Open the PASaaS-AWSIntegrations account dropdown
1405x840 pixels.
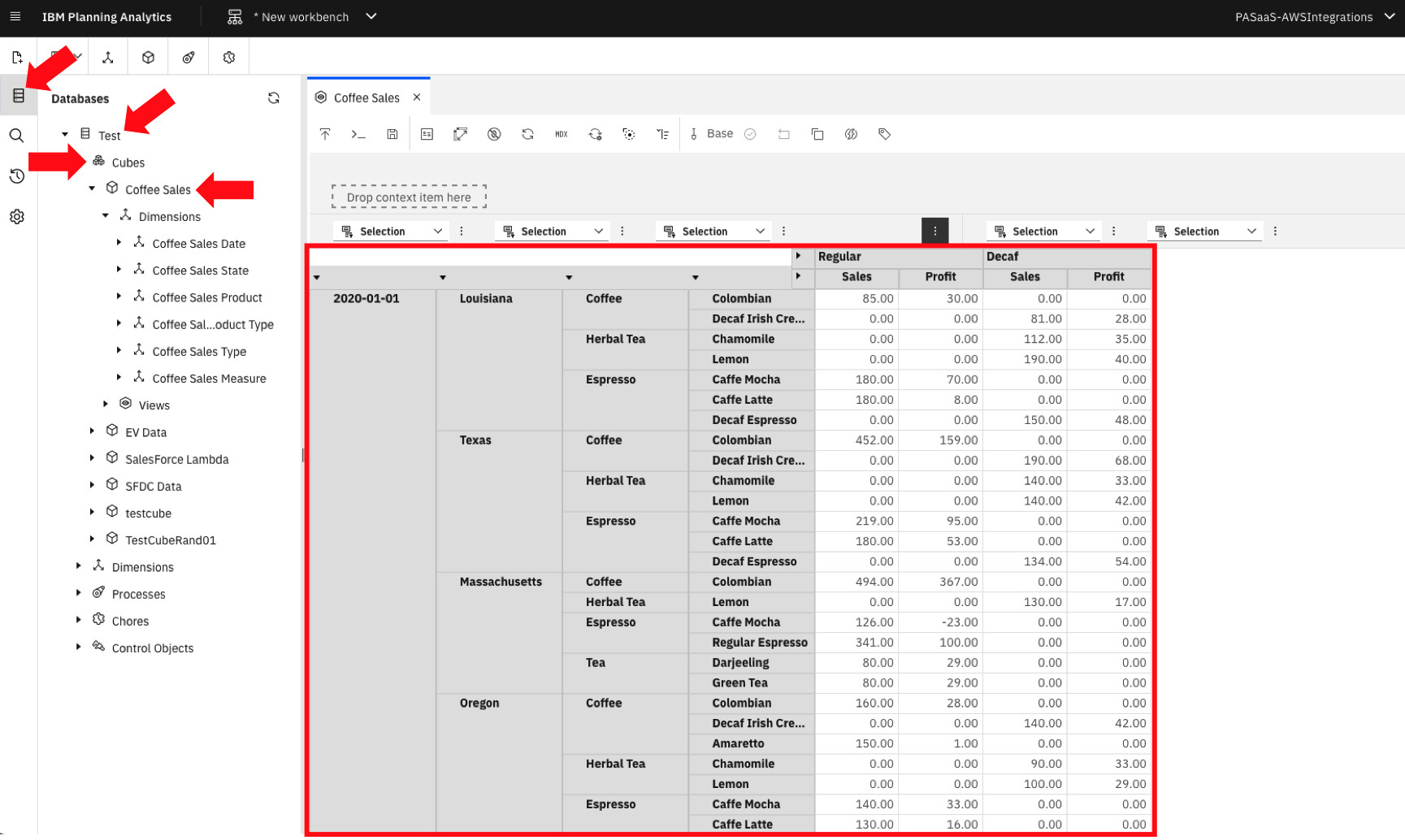click(x=1316, y=17)
